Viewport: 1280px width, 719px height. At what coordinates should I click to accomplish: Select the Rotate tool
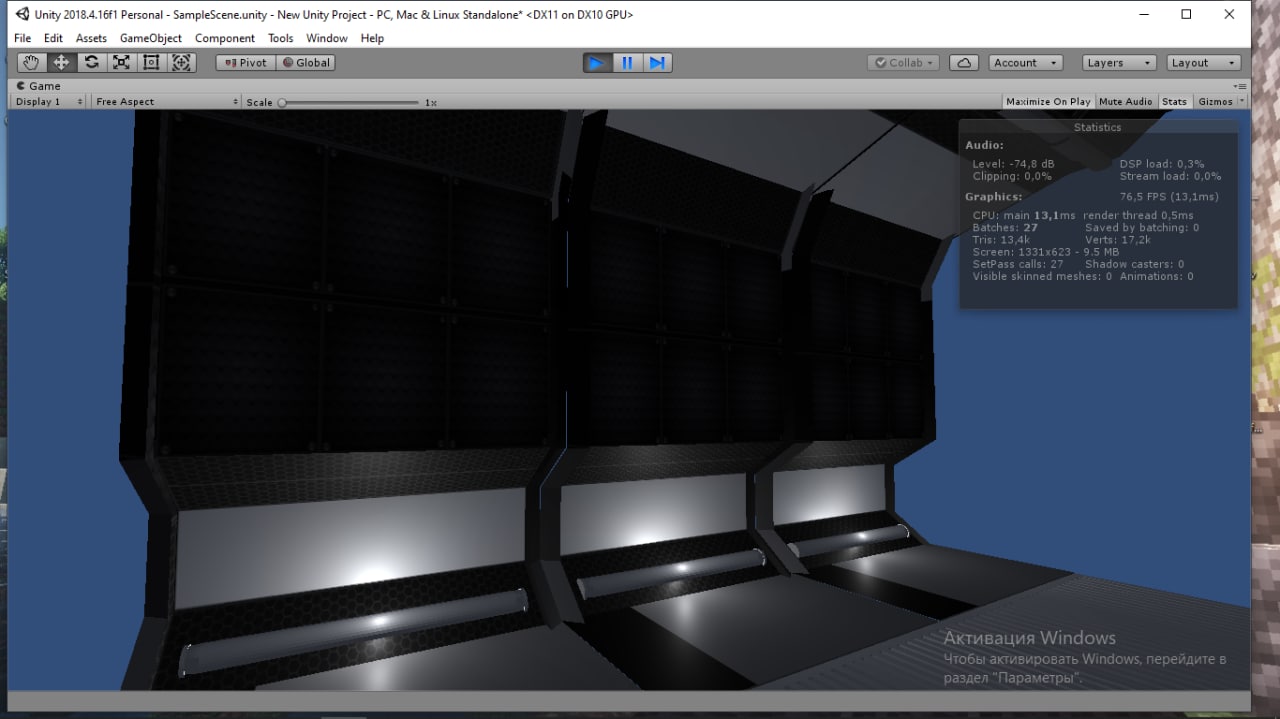click(91, 62)
